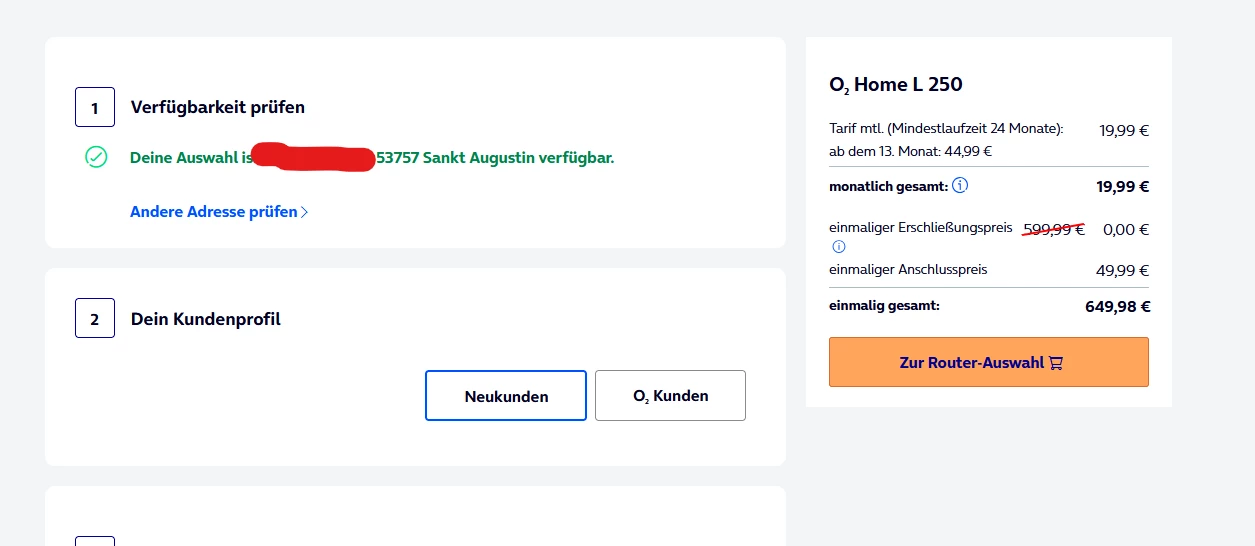Open info icon under "einmaliger Erschließungspreis"

(x=838, y=247)
